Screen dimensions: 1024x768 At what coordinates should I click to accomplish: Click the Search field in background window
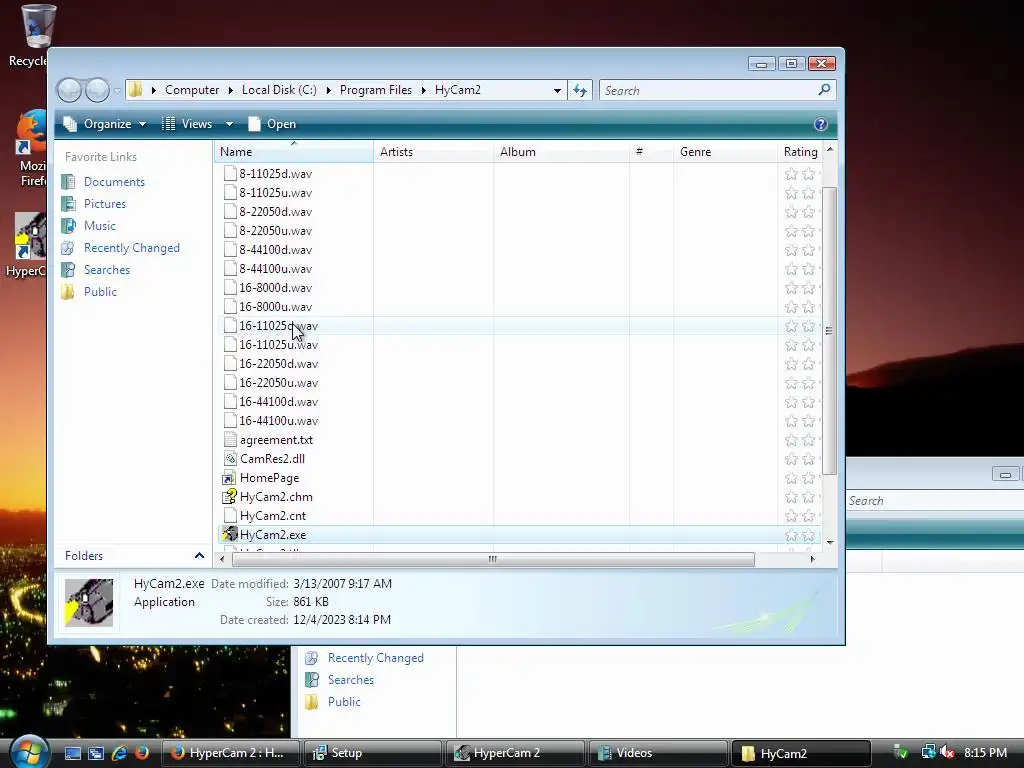click(934, 501)
